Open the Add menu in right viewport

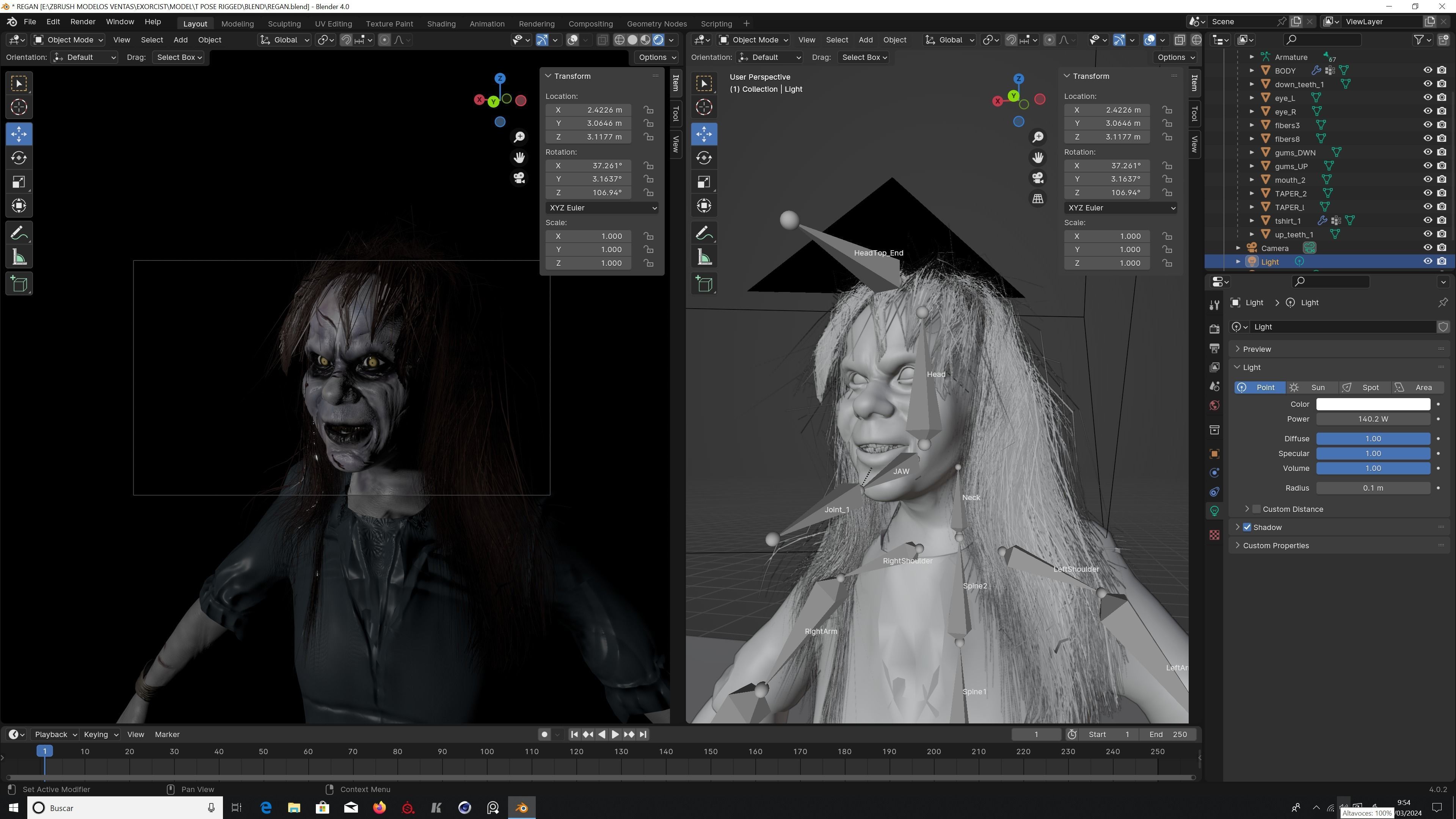865,40
